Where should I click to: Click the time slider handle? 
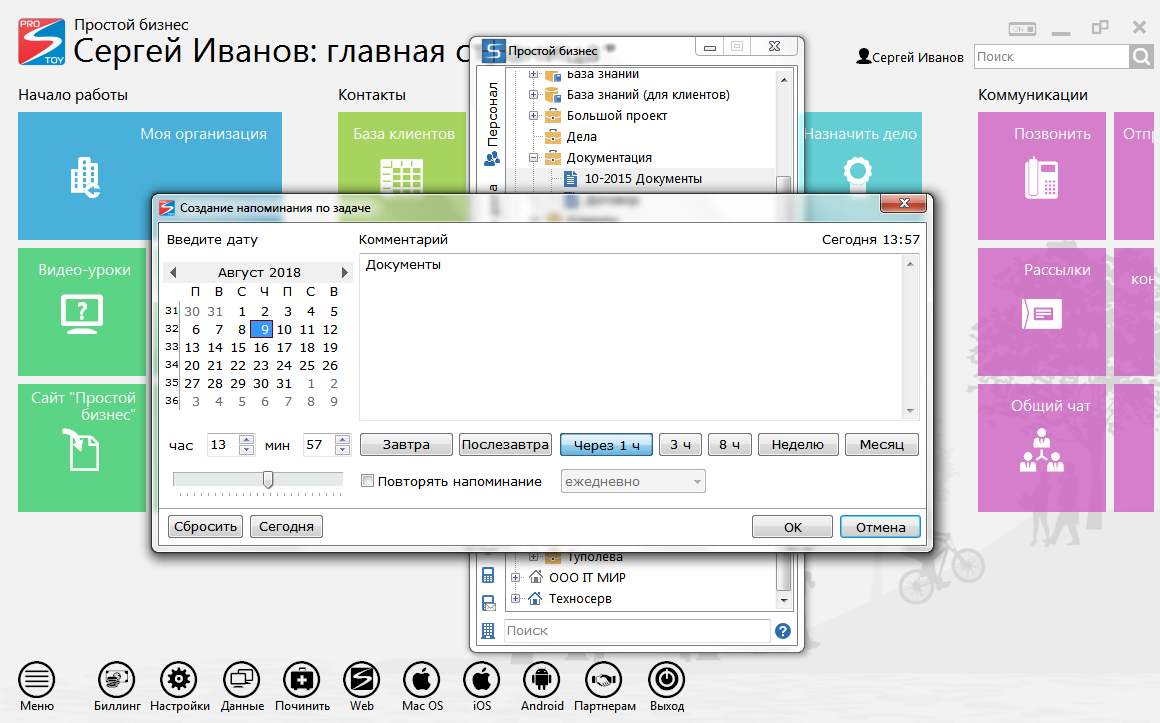(x=268, y=480)
